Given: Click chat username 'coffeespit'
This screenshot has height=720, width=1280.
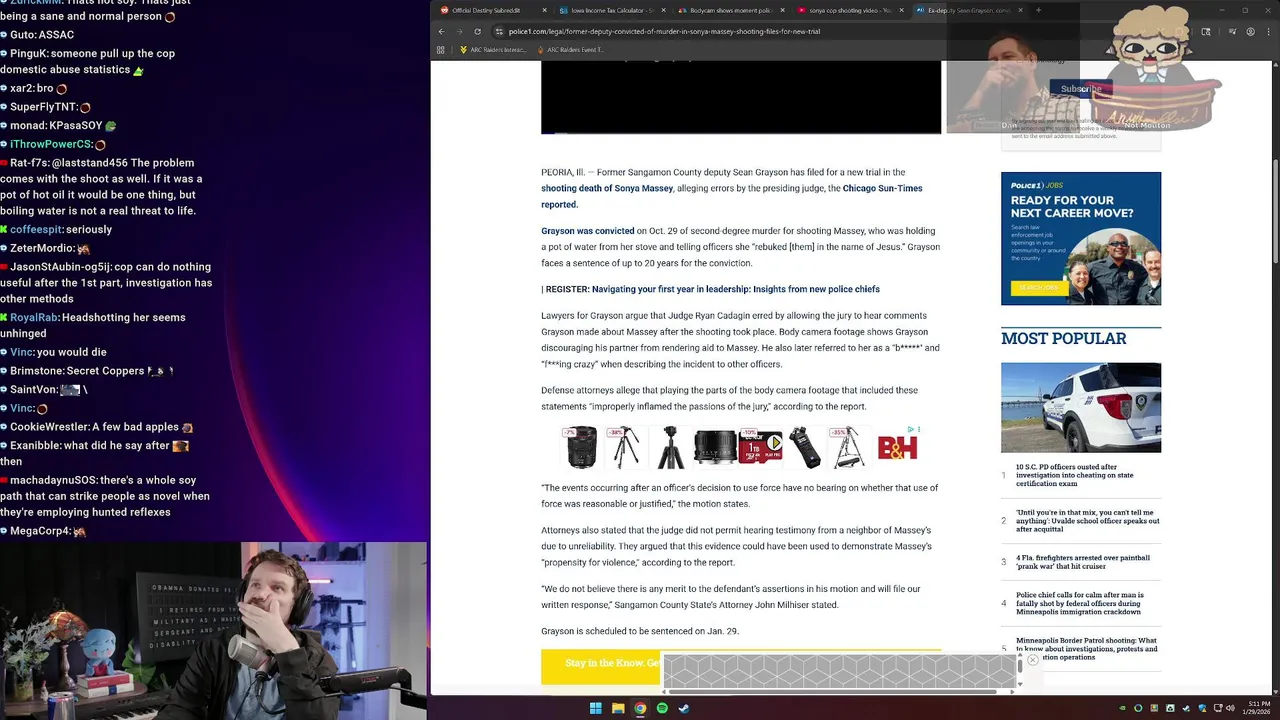Looking at the screenshot, I should pos(36,230).
